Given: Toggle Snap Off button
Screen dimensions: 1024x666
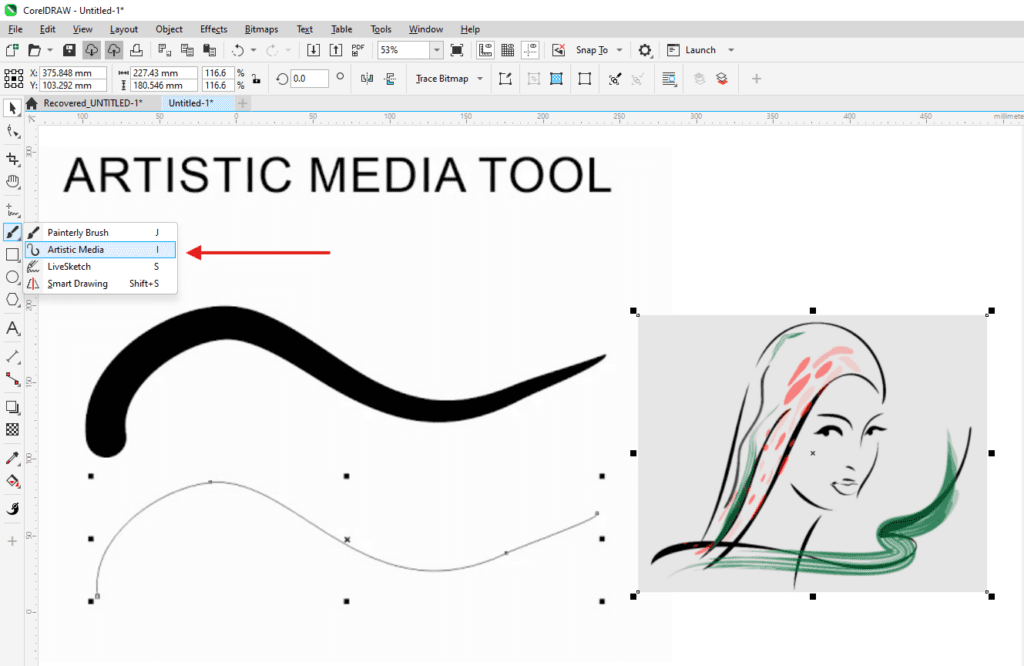Looking at the screenshot, I should coord(558,50).
